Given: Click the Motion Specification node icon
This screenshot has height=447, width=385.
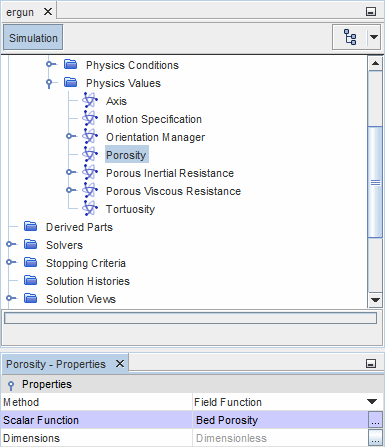Looking at the screenshot, I should 90,119.
